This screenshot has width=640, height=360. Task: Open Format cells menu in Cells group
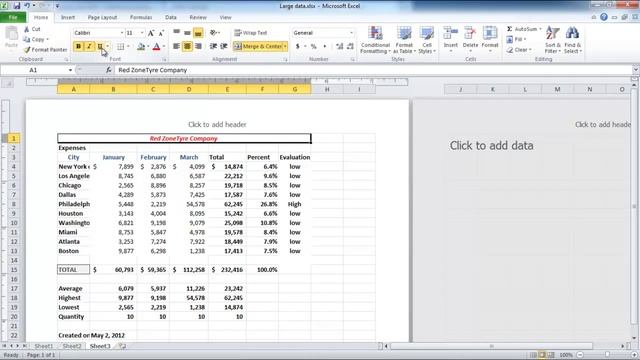[x=490, y=40]
